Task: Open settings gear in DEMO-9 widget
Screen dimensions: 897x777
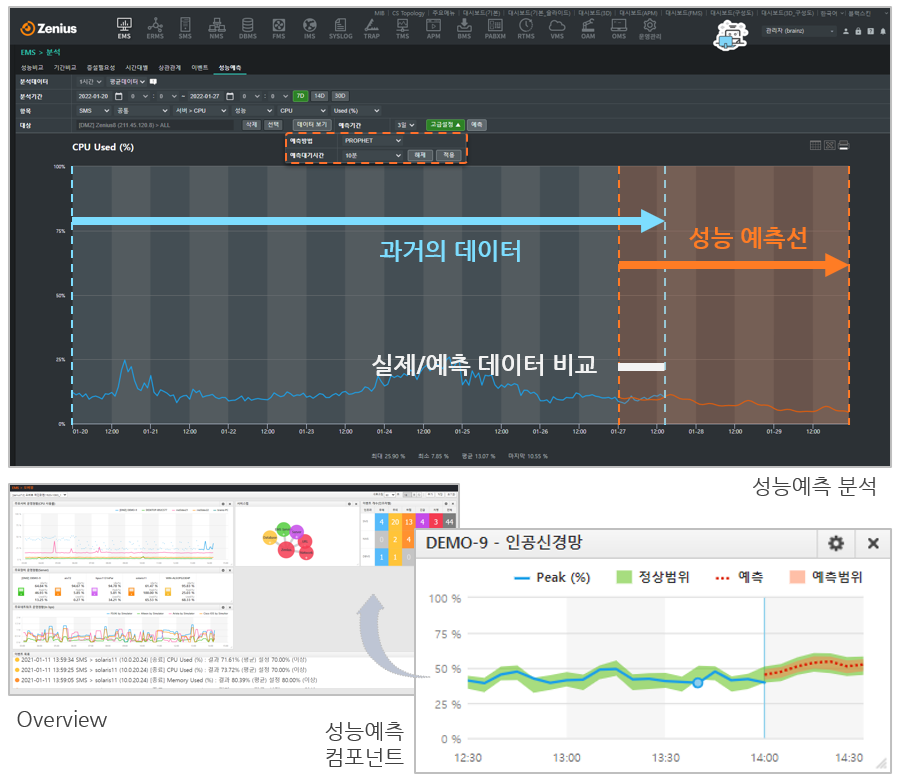Action: click(836, 543)
